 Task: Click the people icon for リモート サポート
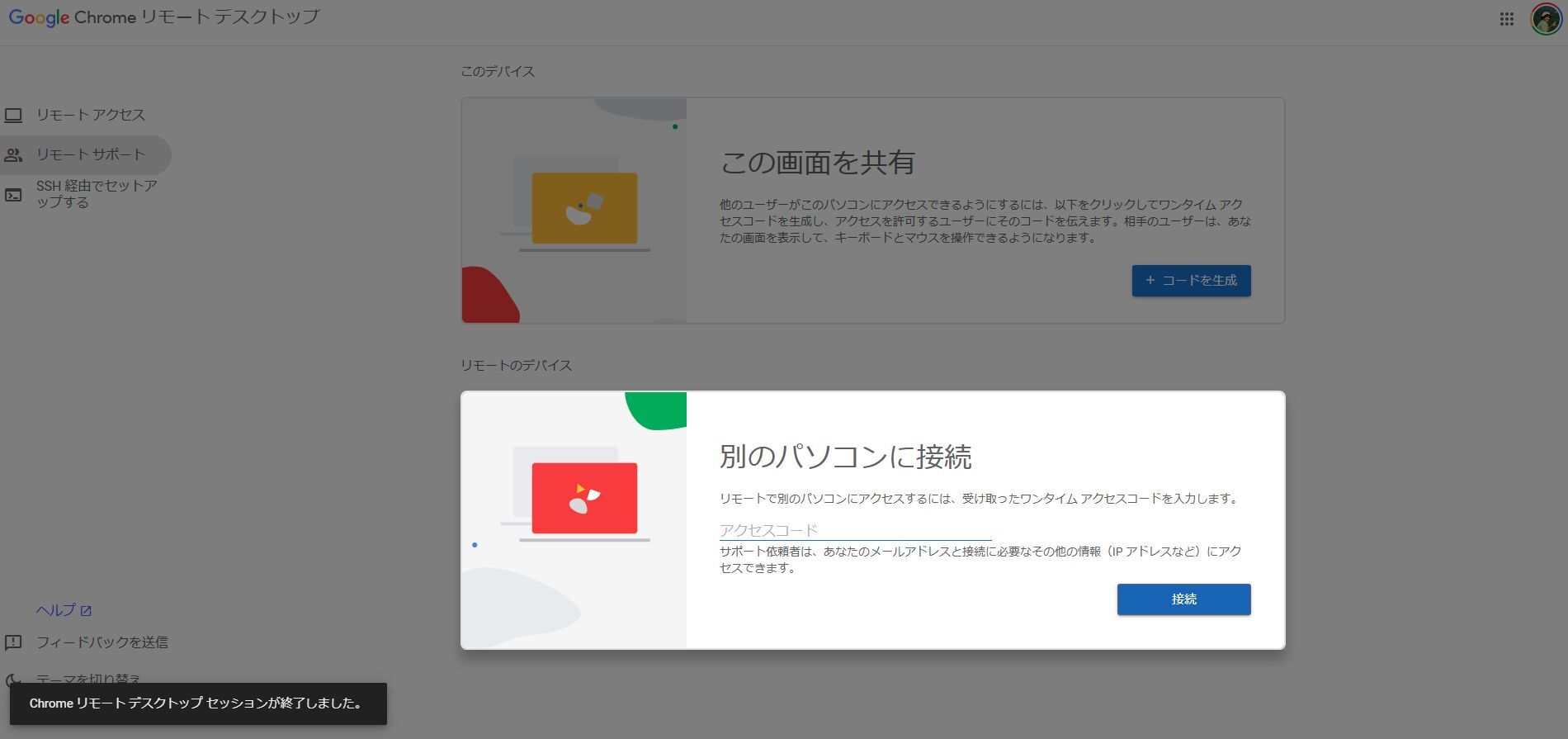tap(13, 155)
